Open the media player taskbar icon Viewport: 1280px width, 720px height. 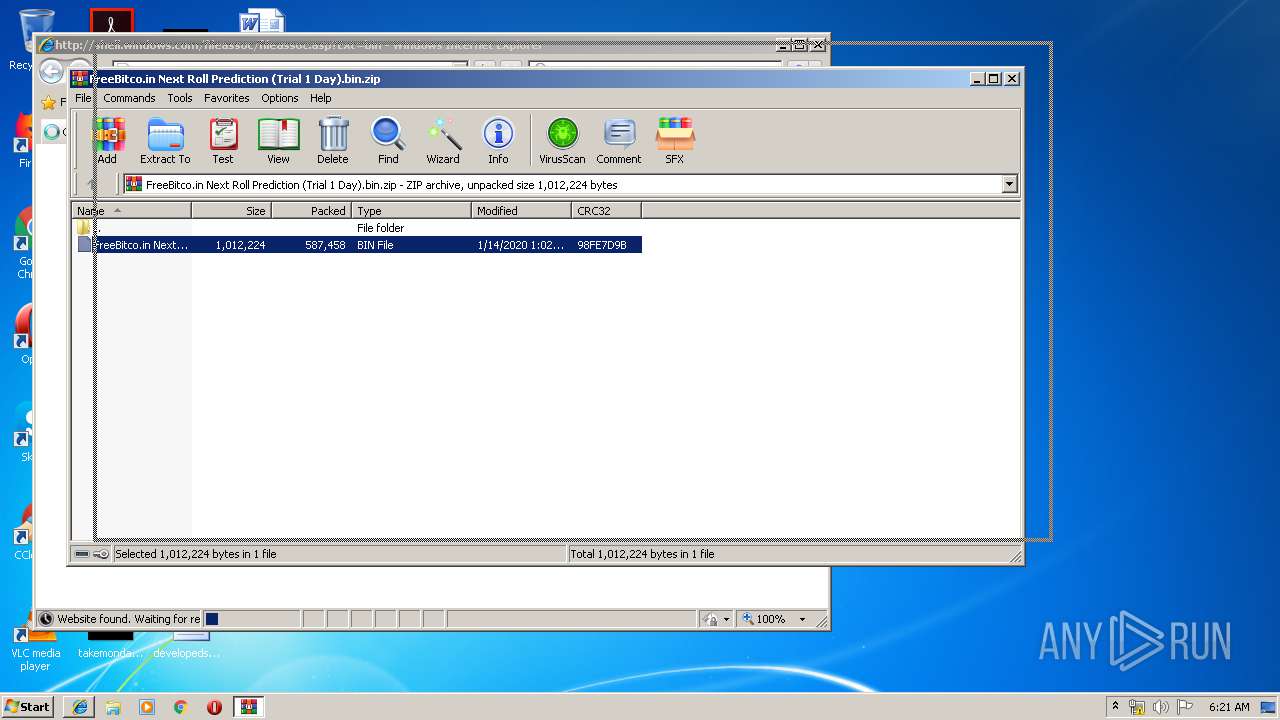click(147, 707)
